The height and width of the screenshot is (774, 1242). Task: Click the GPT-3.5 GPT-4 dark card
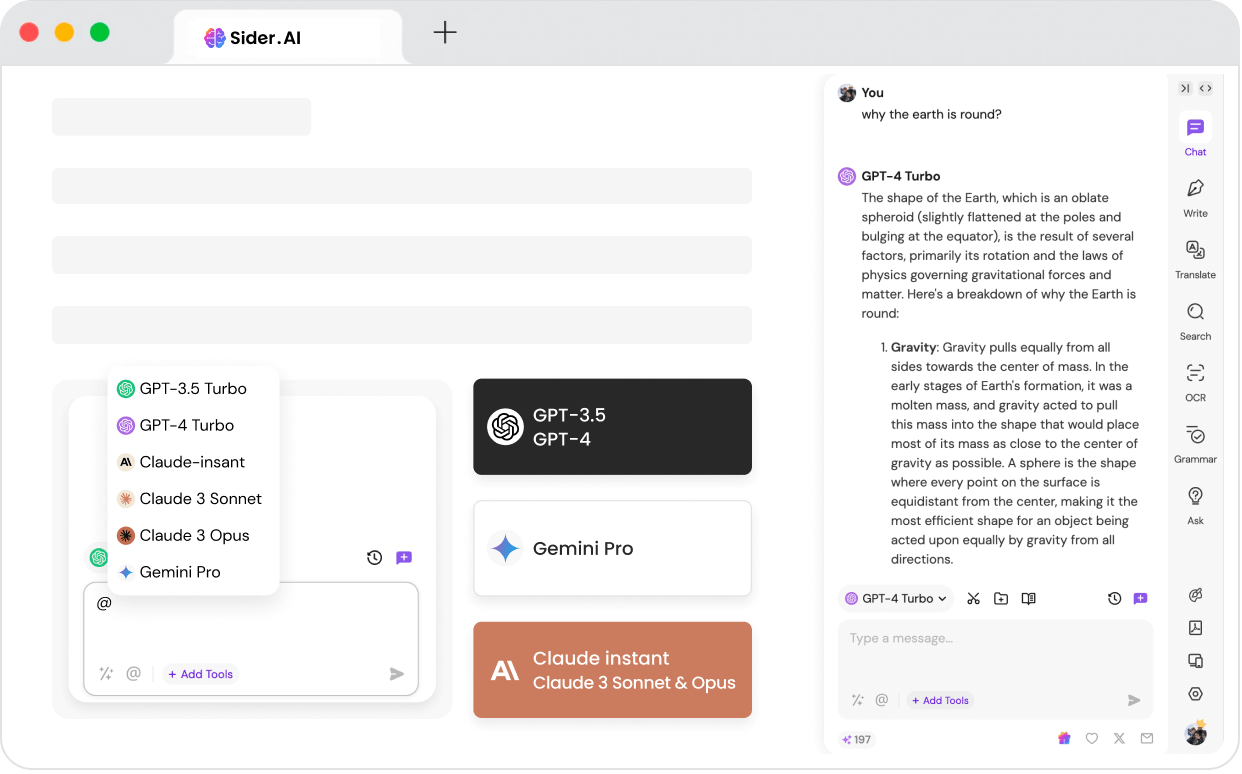(x=612, y=427)
